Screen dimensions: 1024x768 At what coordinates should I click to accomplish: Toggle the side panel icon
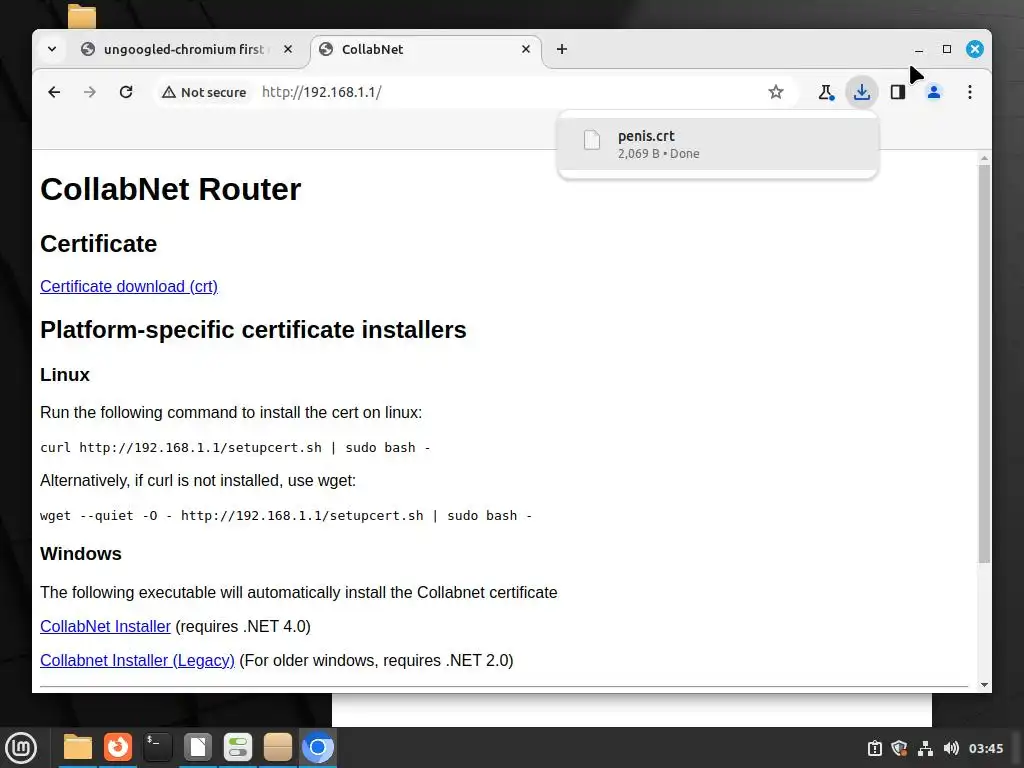click(898, 92)
